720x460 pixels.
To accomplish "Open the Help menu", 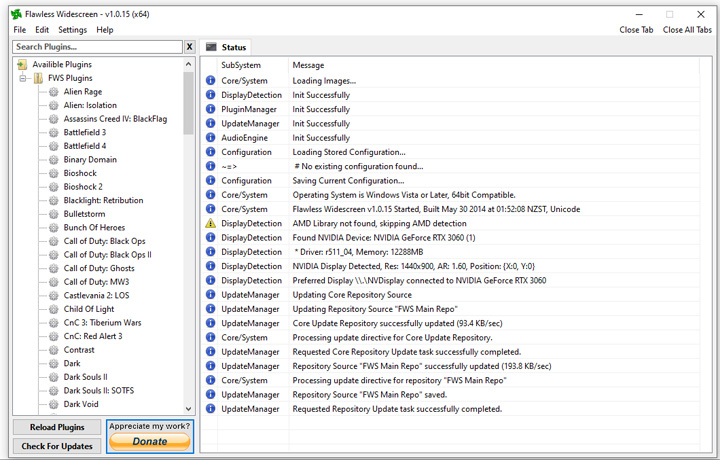I will [x=105, y=30].
